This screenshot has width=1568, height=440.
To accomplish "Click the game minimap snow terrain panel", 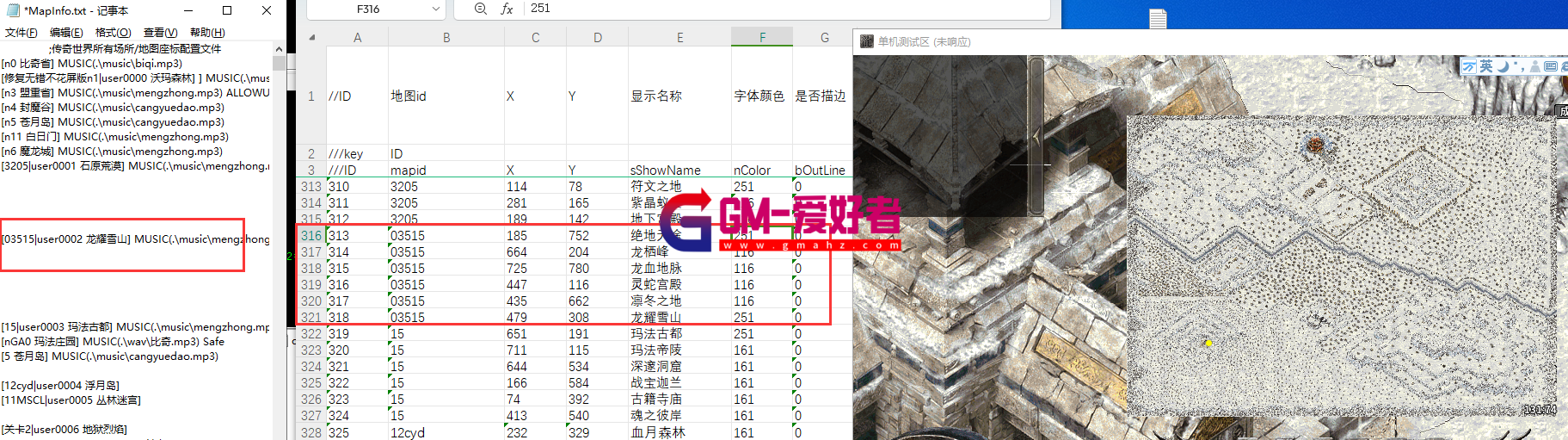I will 1342,266.
